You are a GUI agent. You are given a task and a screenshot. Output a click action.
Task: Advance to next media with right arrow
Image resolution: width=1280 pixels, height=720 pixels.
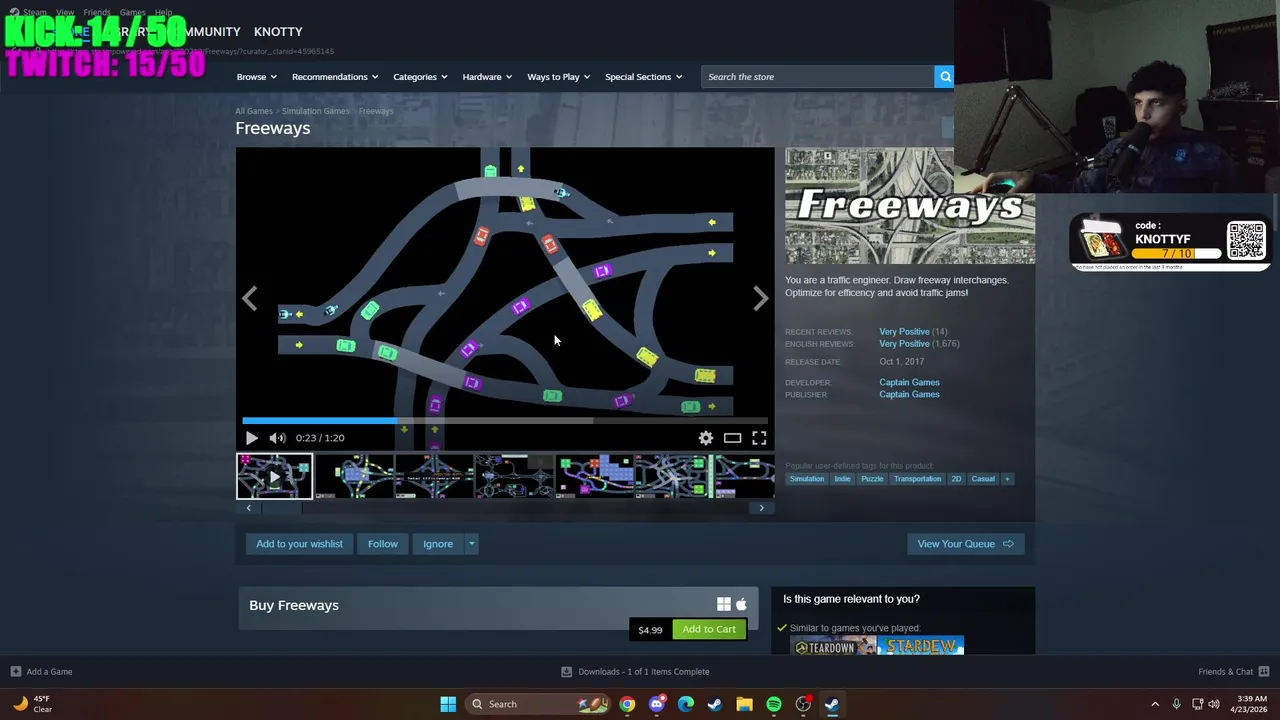pos(761,298)
